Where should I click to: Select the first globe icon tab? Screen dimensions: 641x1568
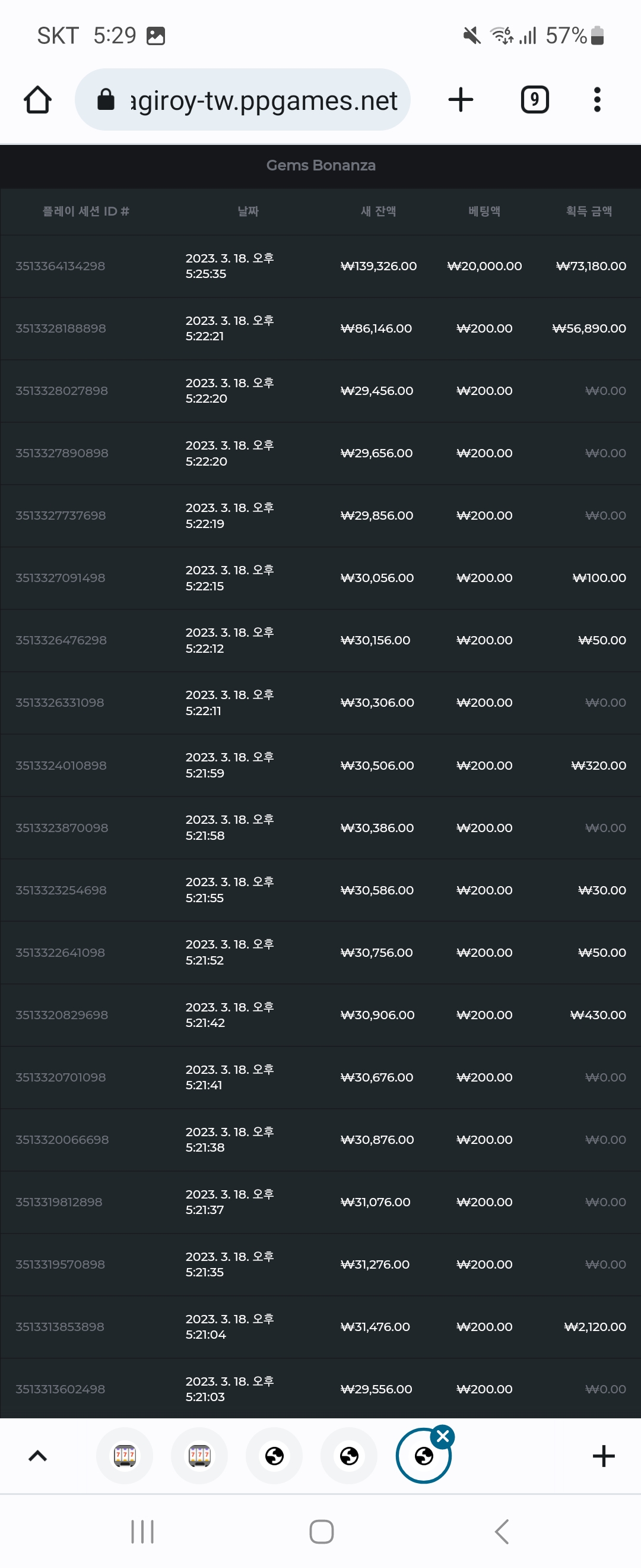coord(274,1456)
